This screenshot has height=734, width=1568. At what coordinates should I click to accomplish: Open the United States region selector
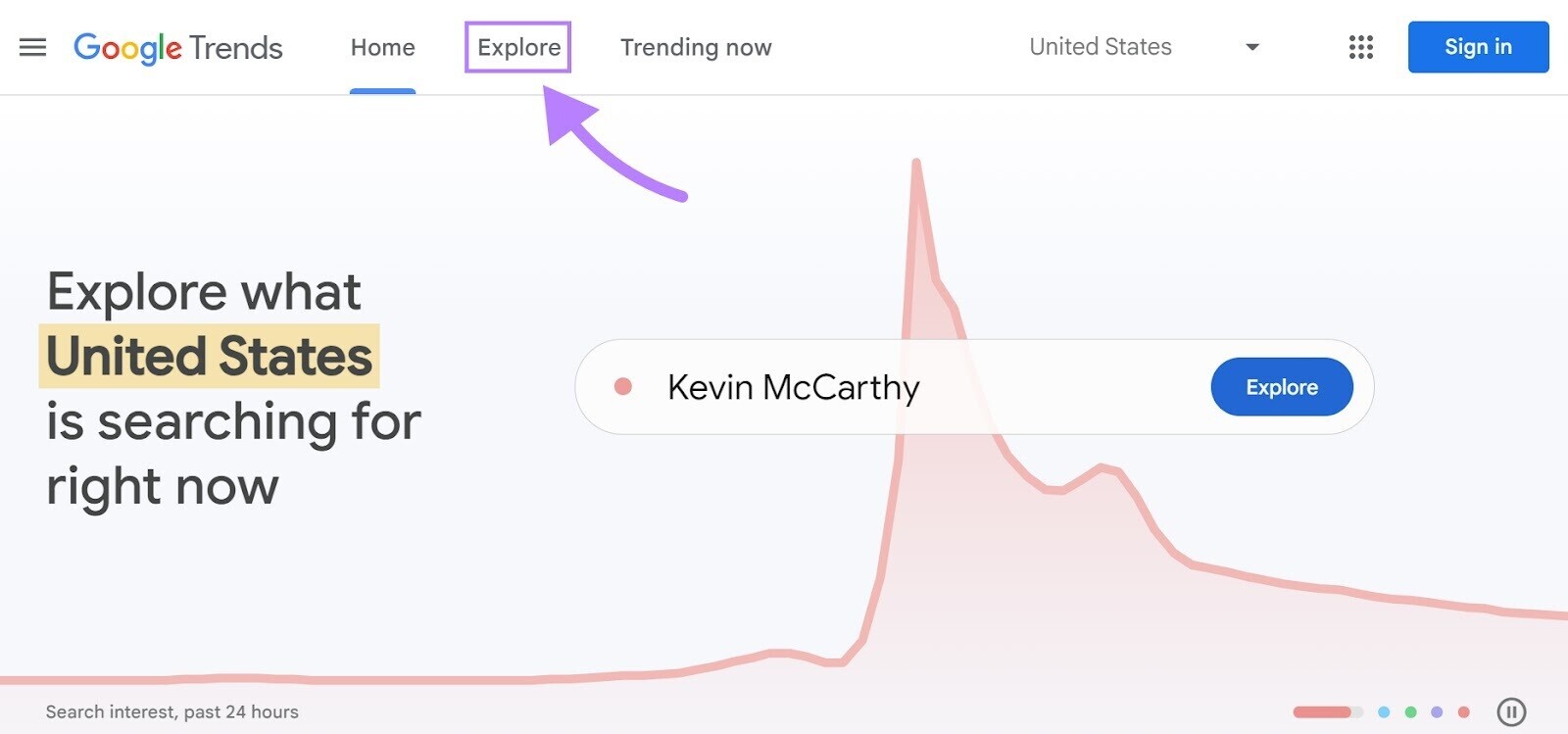click(1100, 47)
